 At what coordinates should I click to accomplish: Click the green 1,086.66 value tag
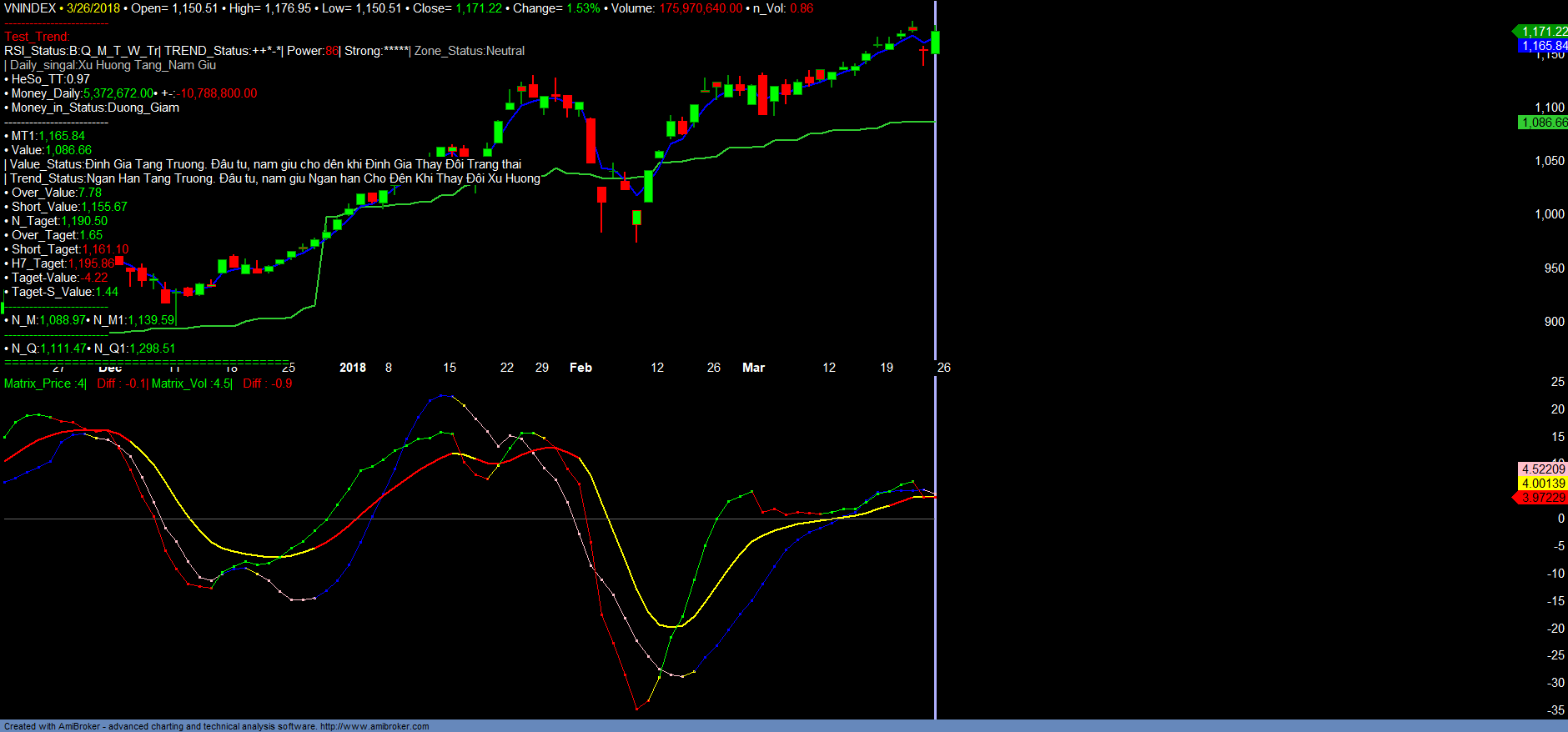1543,123
